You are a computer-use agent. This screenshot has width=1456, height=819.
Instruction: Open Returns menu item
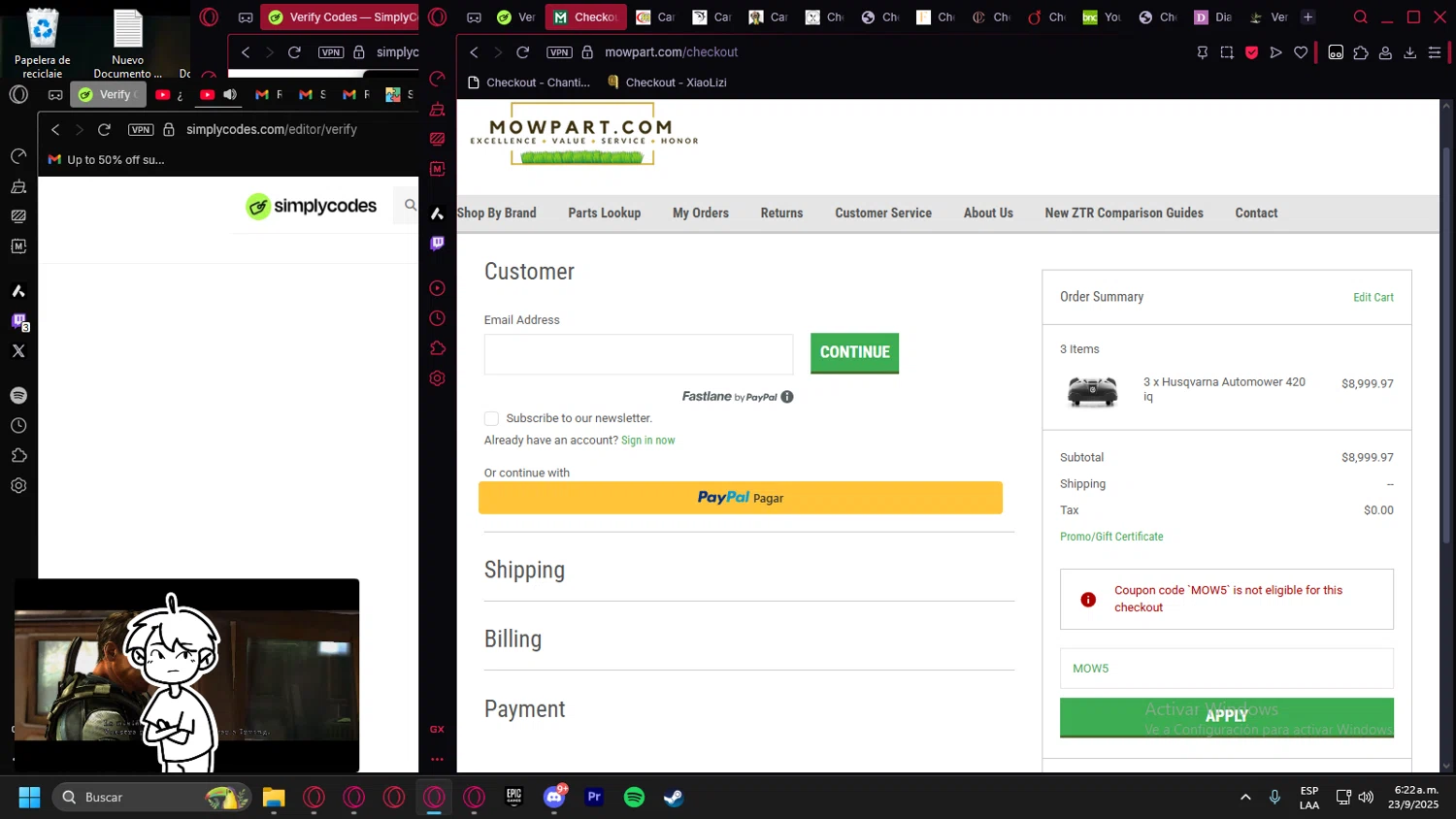click(781, 213)
